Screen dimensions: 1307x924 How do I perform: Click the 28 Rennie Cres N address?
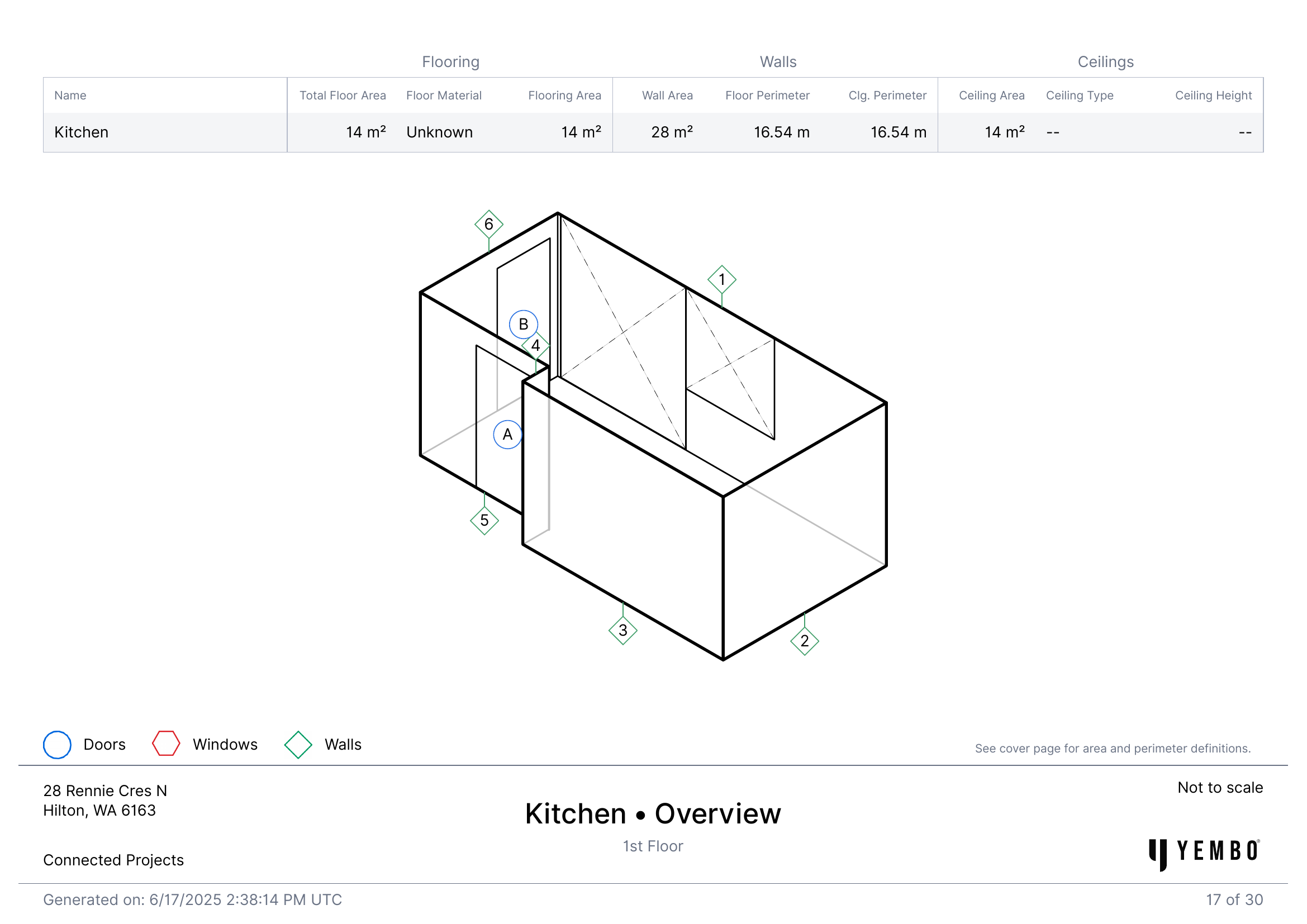pyautogui.click(x=105, y=791)
